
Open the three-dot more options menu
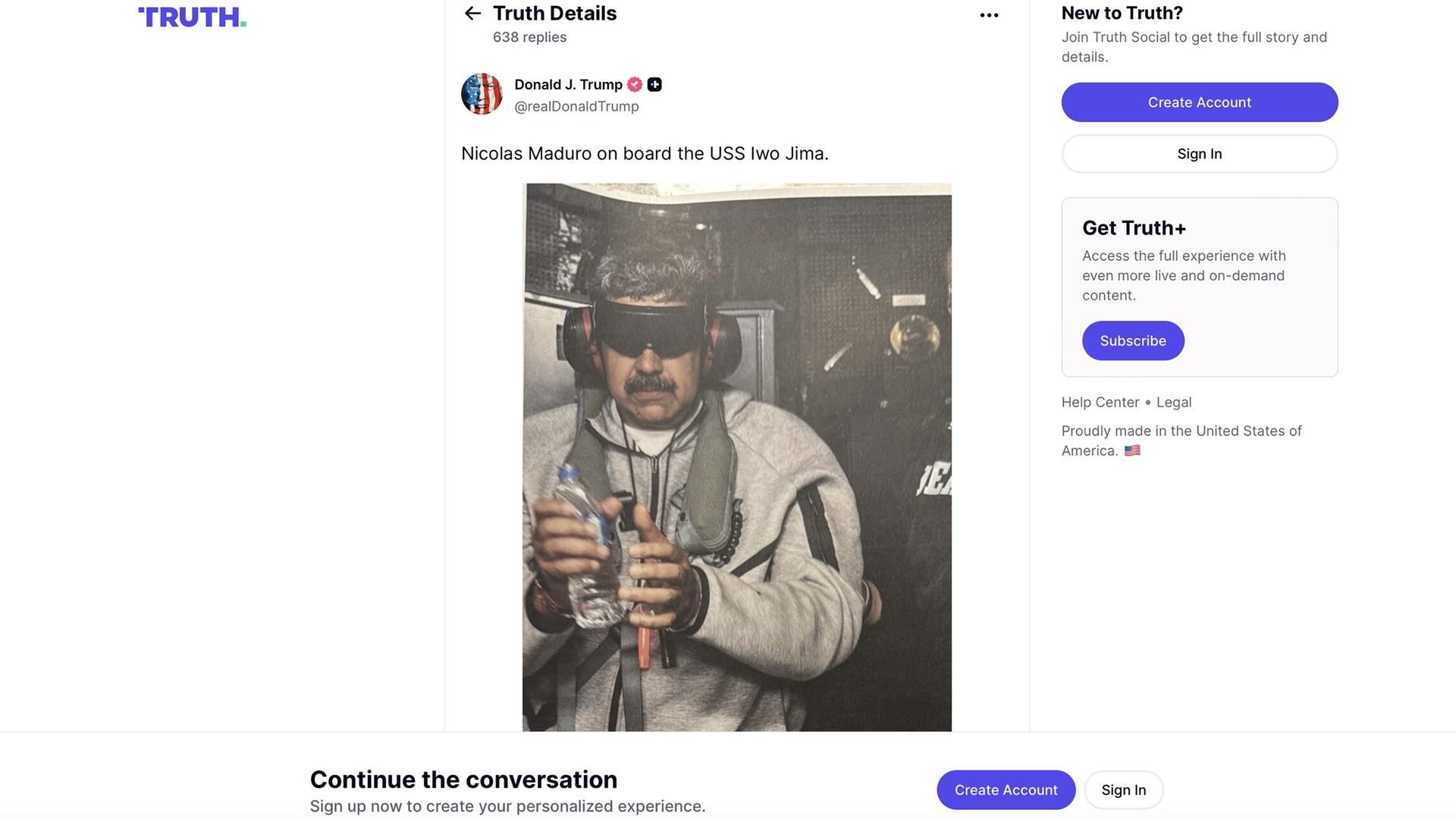pos(989,15)
